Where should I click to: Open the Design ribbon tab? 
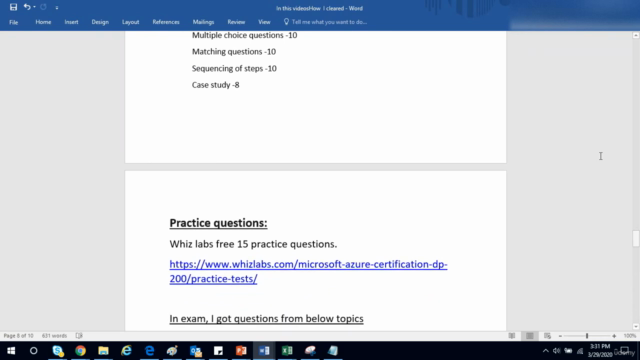[100, 22]
